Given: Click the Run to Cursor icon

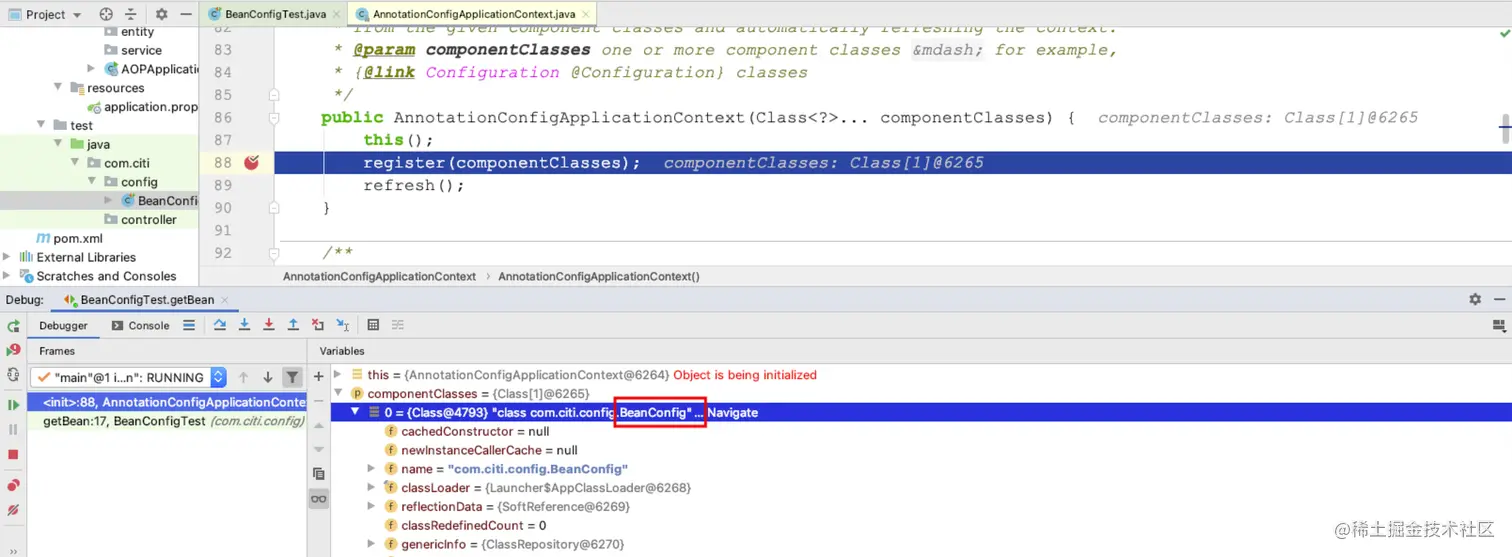Looking at the screenshot, I should 343,325.
